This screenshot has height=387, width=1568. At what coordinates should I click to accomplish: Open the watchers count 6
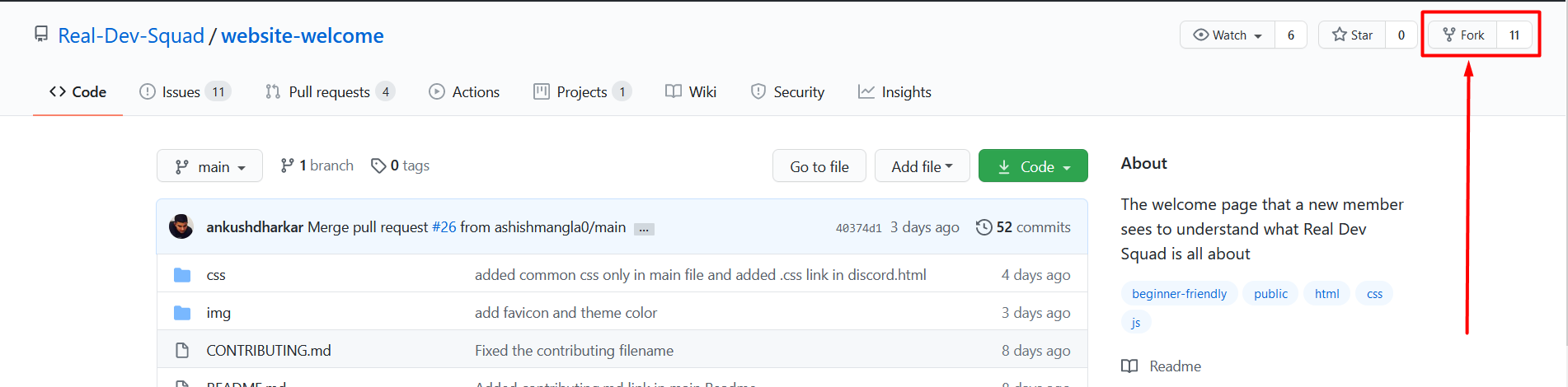[x=1291, y=35]
